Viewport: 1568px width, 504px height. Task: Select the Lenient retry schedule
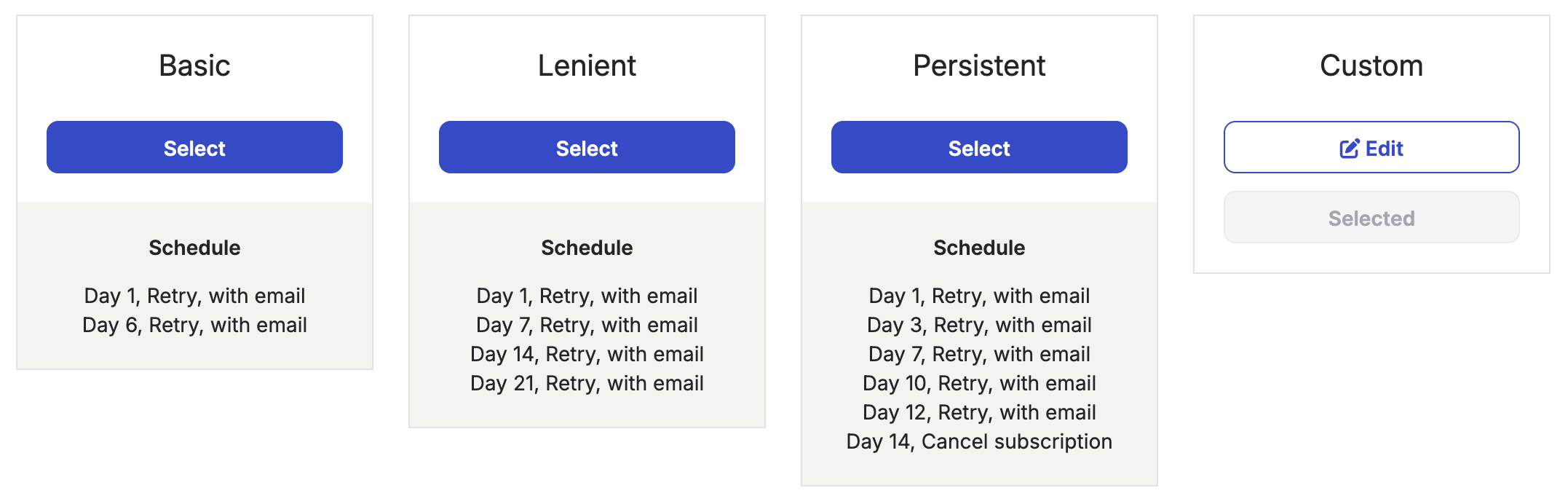click(x=587, y=147)
